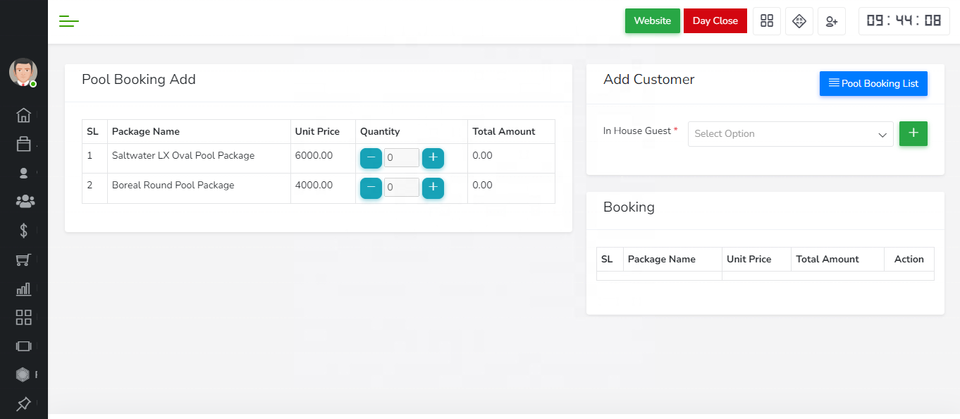This screenshot has width=960, height=419.
Task: Click the green plus button to add customer
Action: pos(913,134)
